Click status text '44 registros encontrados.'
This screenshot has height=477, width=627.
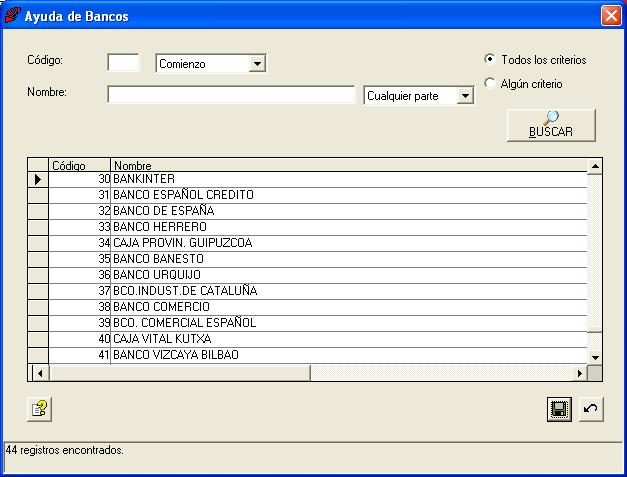(x=64, y=450)
